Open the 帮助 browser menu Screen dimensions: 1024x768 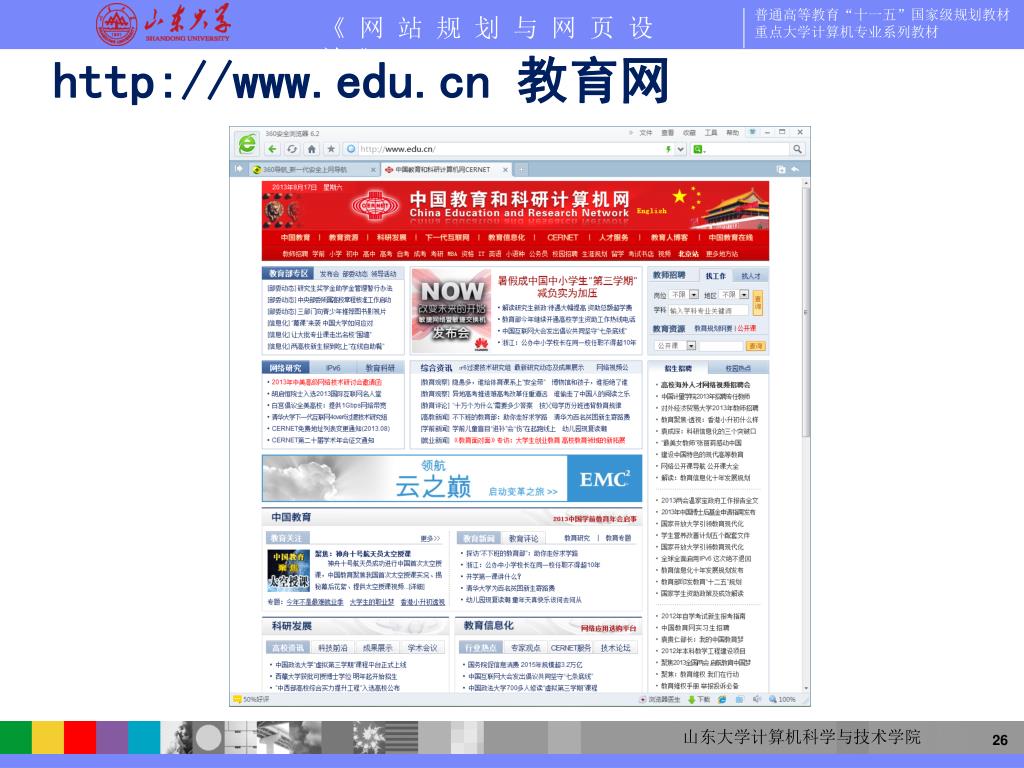tap(732, 133)
